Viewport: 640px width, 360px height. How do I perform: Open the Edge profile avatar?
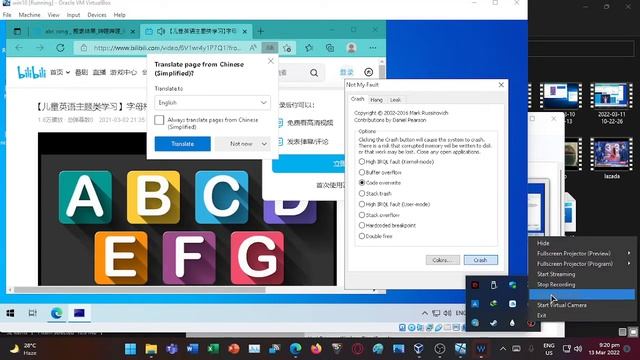click(x=351, y=48)
